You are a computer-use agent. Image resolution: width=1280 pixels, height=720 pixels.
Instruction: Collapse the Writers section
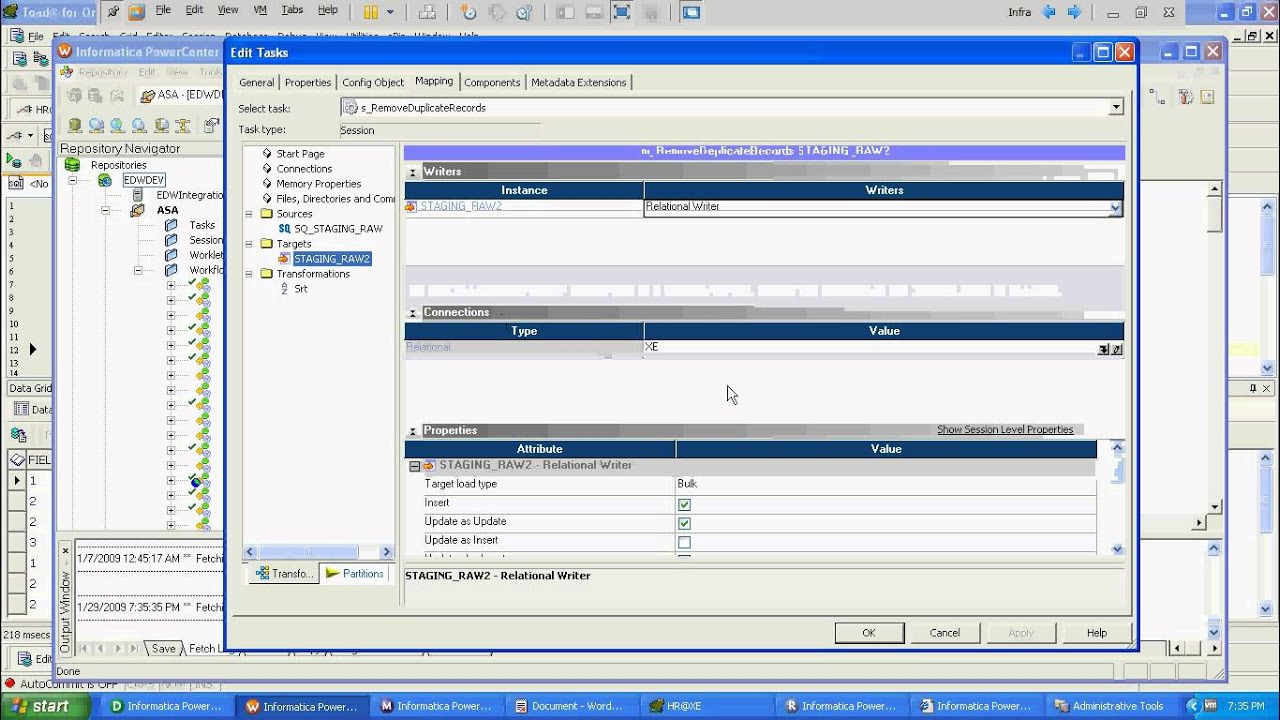[x=412, y=172]
